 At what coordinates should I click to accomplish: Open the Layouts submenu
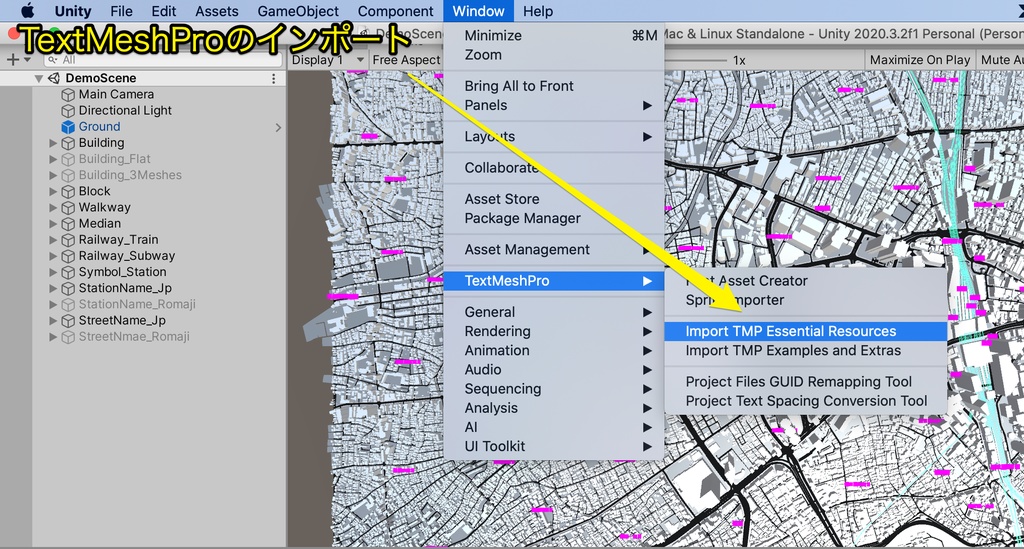tap(554, 136)
